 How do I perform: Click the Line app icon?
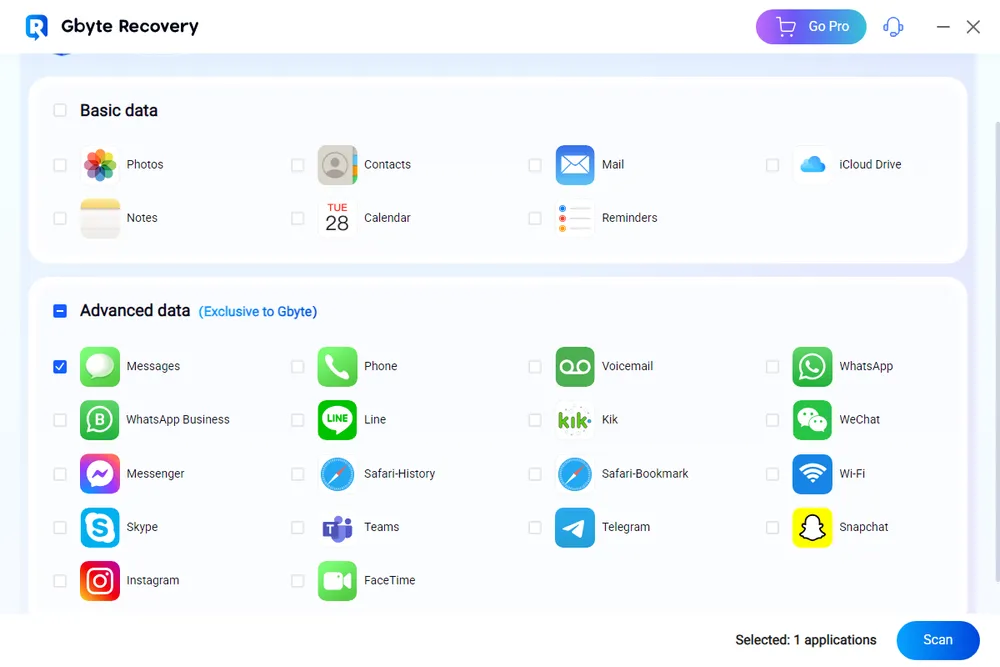337,420
